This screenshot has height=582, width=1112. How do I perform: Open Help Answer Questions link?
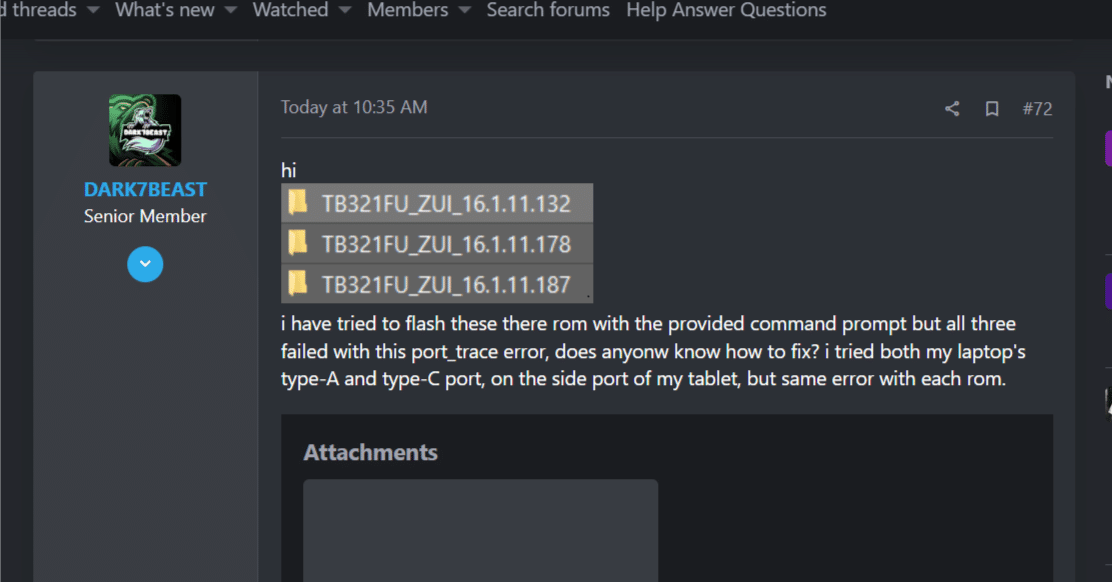(726, 10)
